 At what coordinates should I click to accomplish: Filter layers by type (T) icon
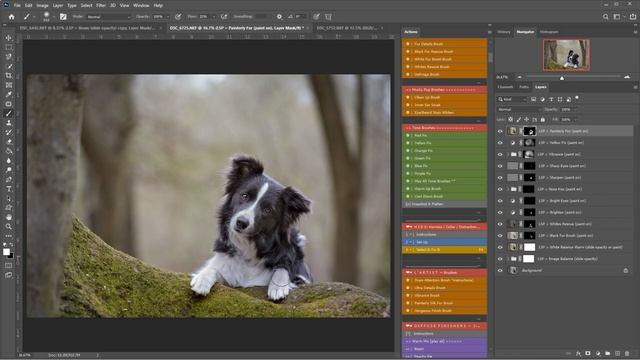click(x=551, y=99)
